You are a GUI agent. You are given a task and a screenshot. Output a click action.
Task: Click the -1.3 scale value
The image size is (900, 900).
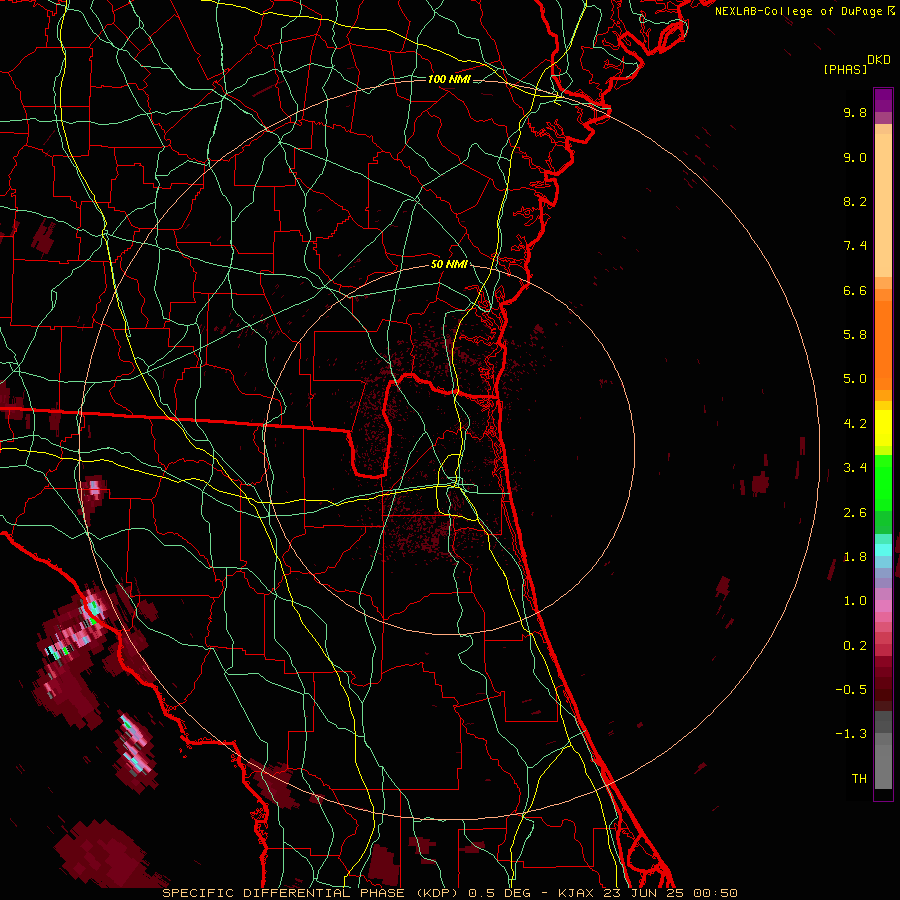pyautogui.click(x=851, y=734)
